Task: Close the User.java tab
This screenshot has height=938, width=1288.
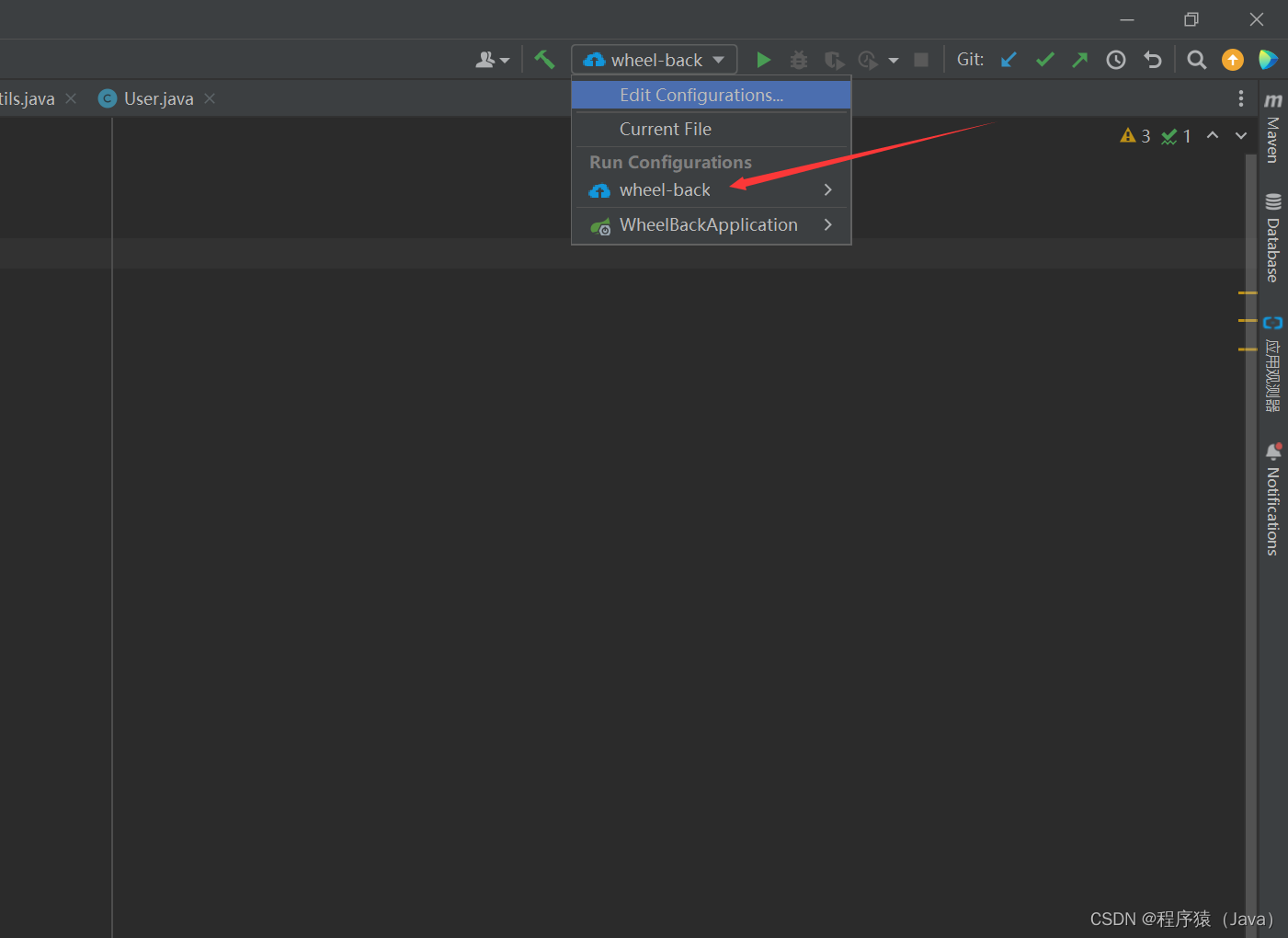Action: tap(210, 98)
